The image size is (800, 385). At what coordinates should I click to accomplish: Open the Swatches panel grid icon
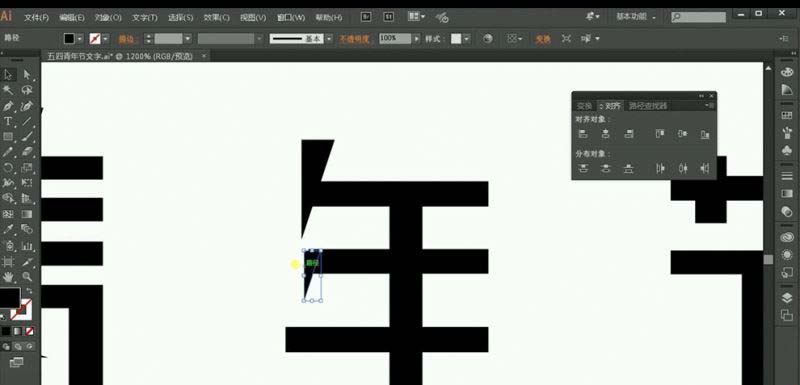787,115
